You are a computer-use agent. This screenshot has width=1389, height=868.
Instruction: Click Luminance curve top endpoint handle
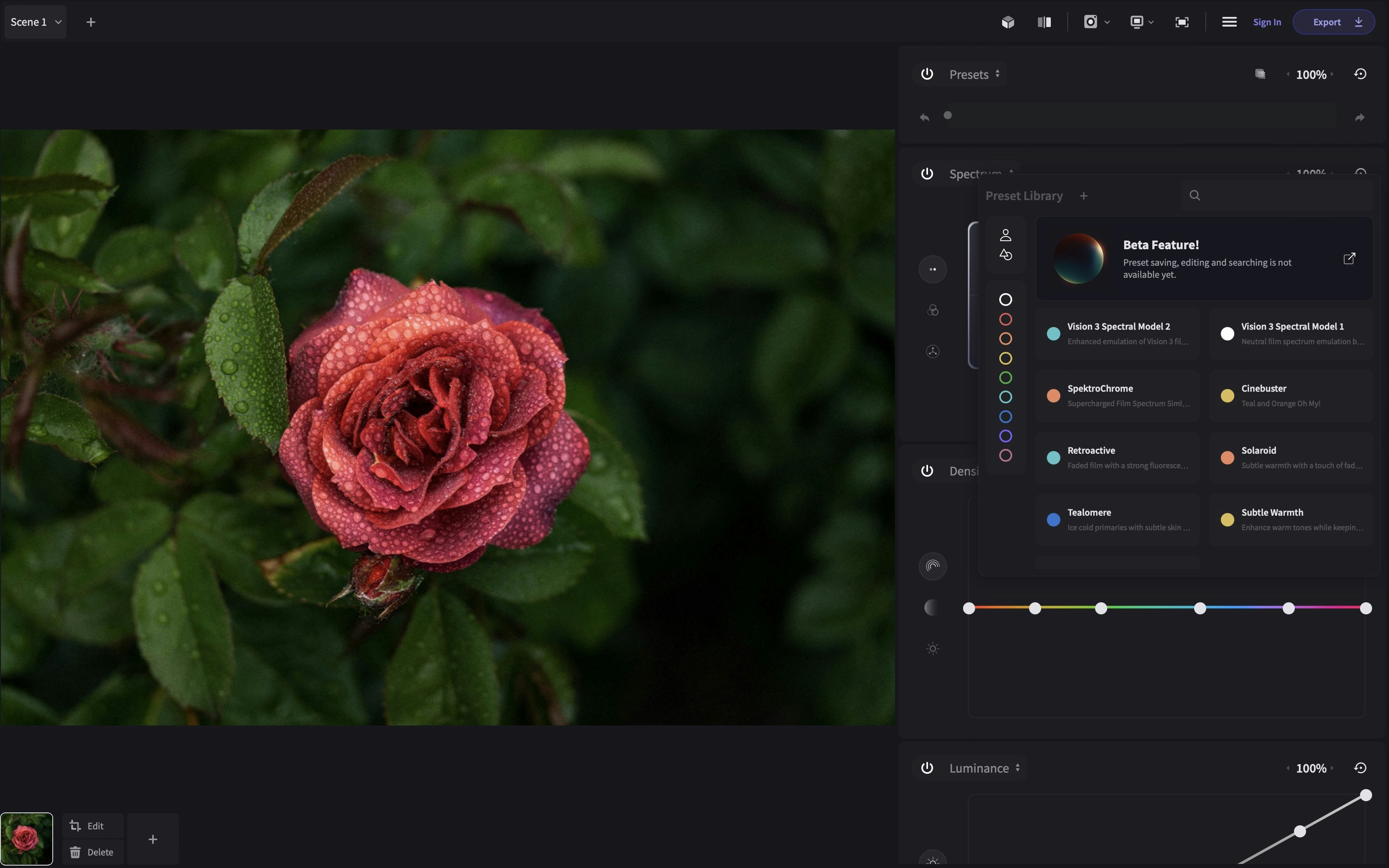(x=1366, y=795)
